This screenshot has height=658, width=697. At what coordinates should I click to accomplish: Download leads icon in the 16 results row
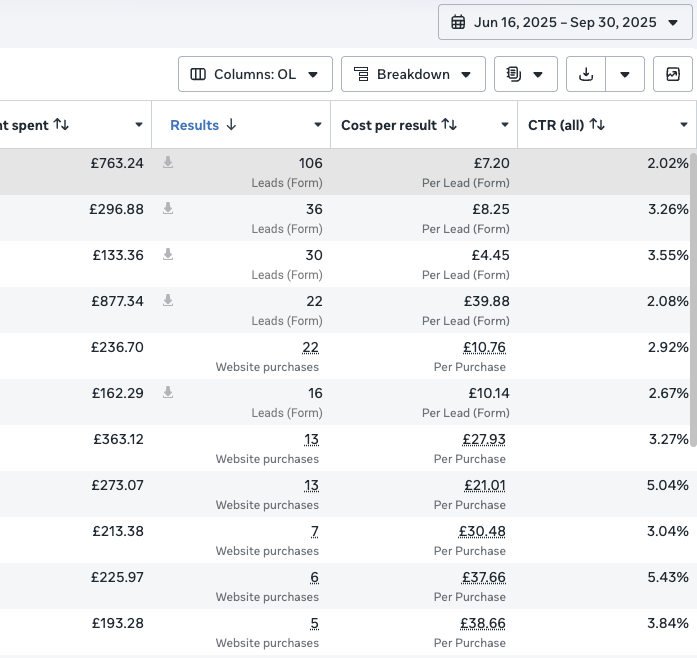168,392
